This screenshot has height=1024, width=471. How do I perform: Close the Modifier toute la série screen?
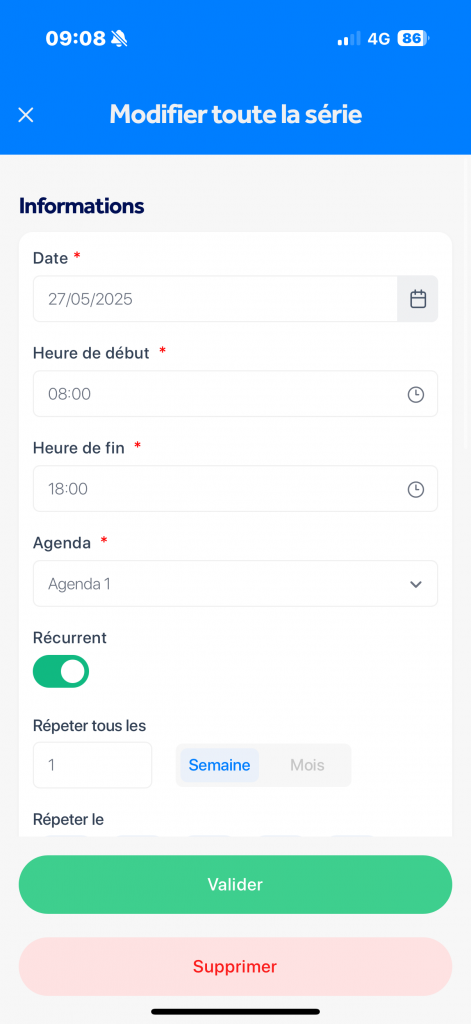pos(25,116)
